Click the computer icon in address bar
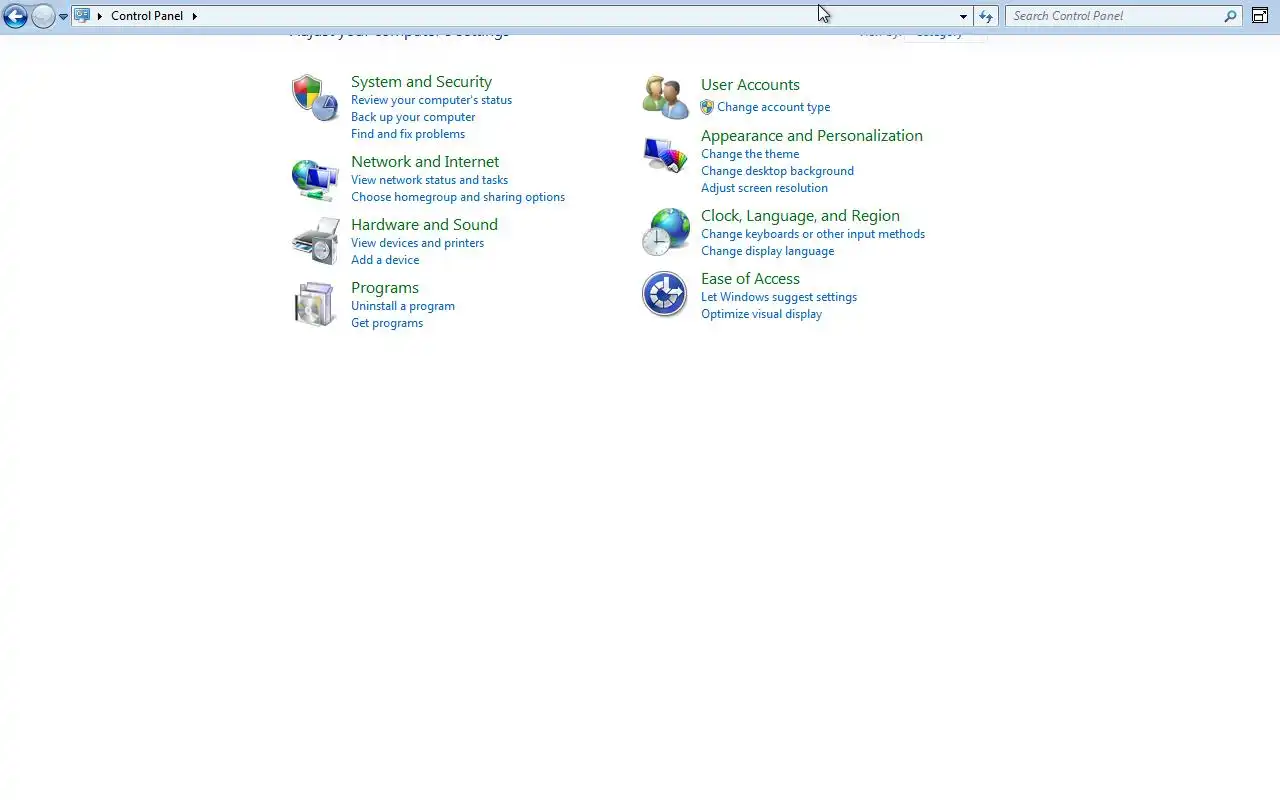Viewport: 1280px width, 800px height. click(x=82, y=16)
